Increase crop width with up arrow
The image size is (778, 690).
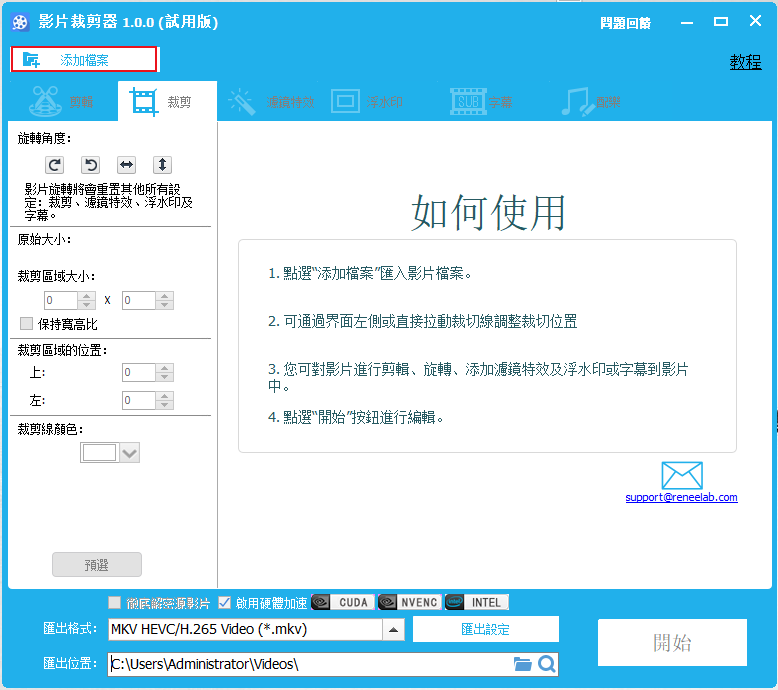tap(86, 296)
